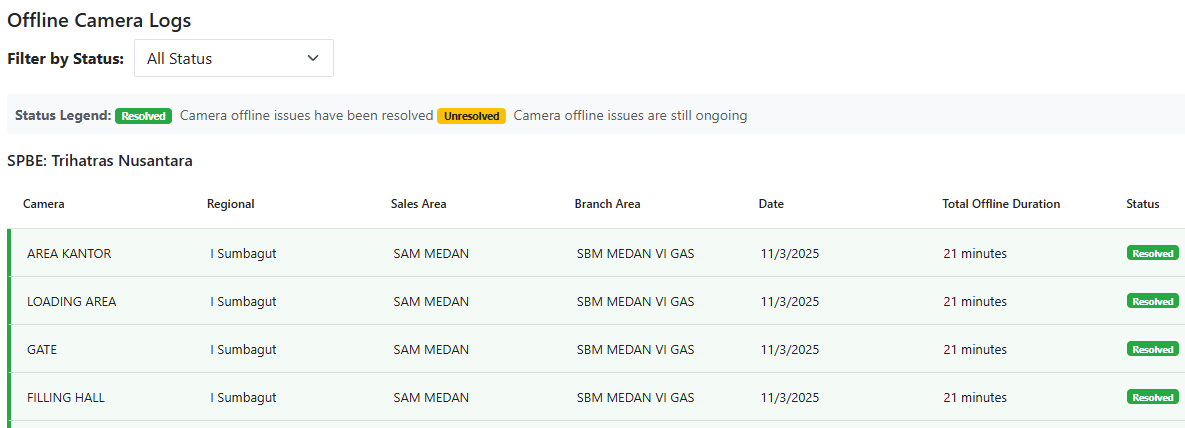The height and width of the screenshot is (428, 1185).
Task: Open the Filter by Status dropdown
Action: click(x=233, y=59)
